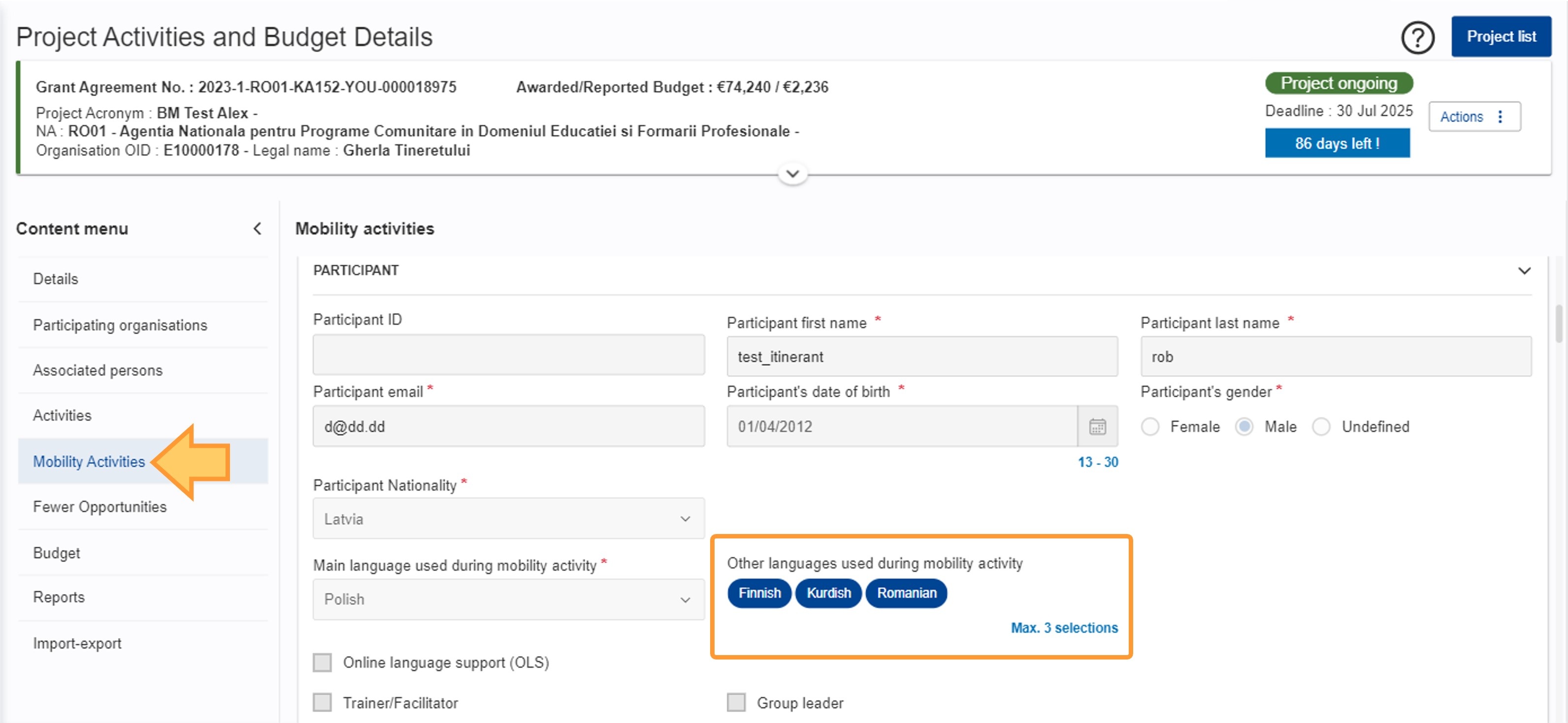Open the Actions button menu

pyautogui.click(x=1474, y=116)
